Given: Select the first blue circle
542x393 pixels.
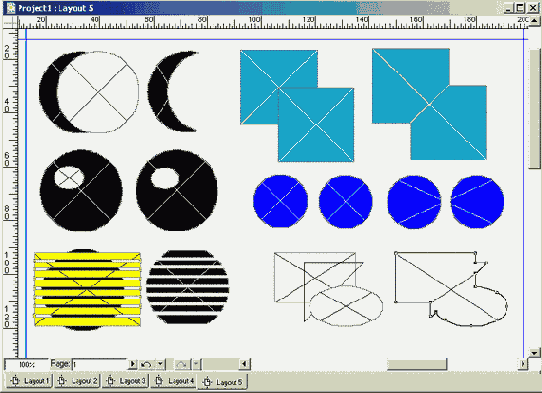Looking at the screenshot, I should [x=280, y=202].
